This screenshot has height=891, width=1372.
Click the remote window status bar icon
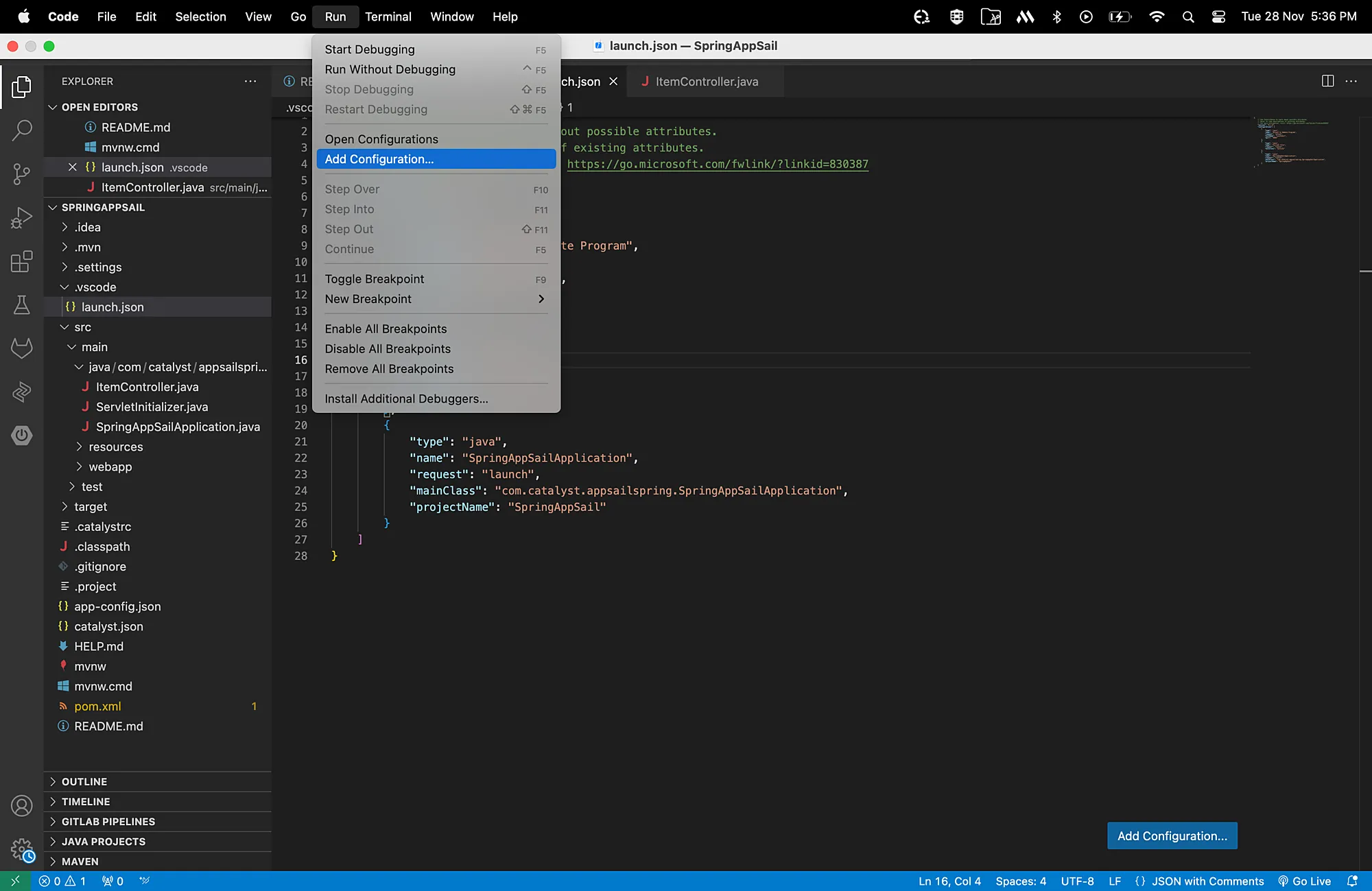(x=15, y=881)
